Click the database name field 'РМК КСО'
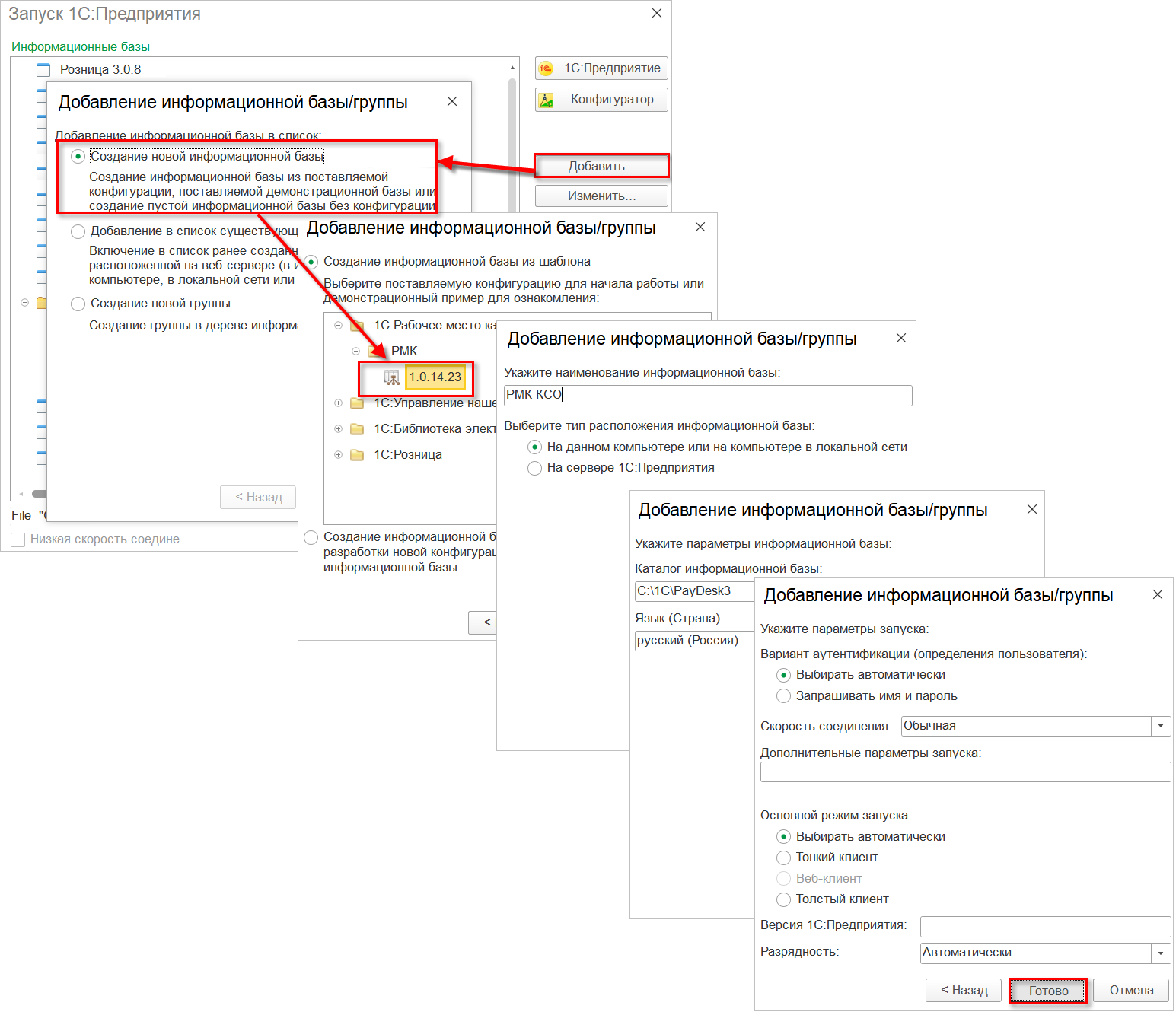The image size is (1176, 1012). pyautogui.click(x=708, y=395)
